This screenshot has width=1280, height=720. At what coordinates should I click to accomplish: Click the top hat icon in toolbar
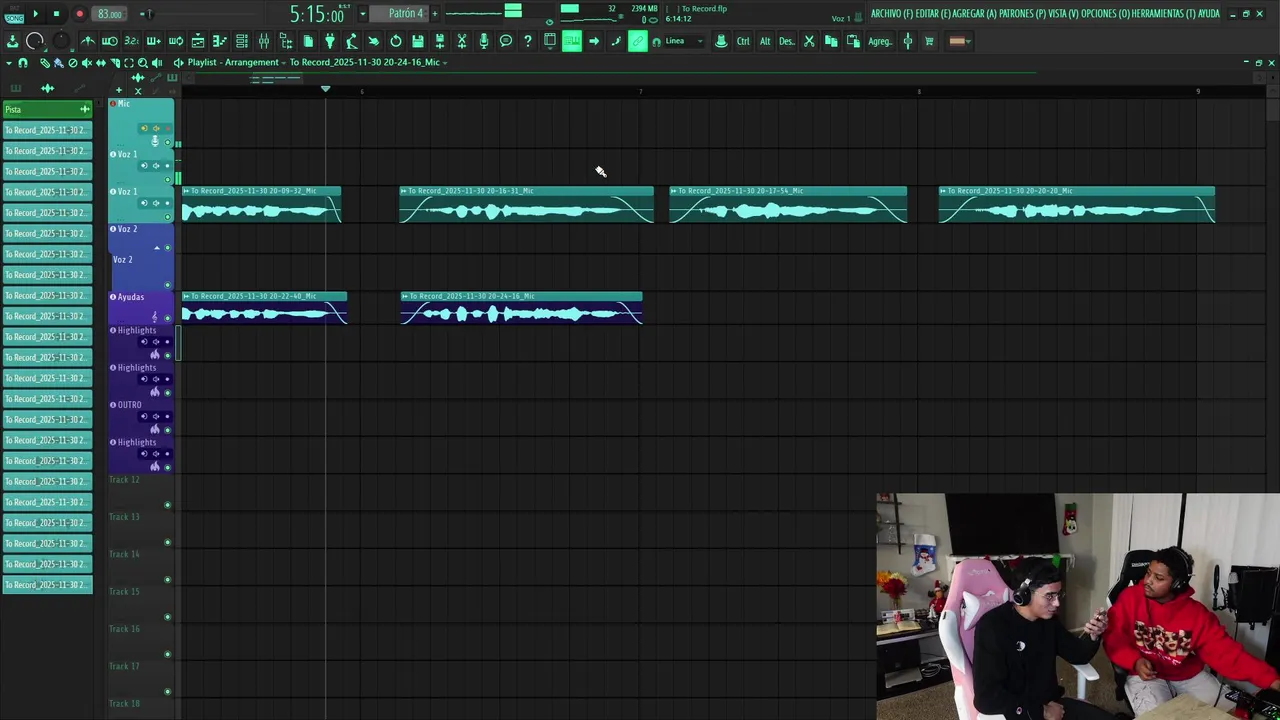[x=720, y=41]
